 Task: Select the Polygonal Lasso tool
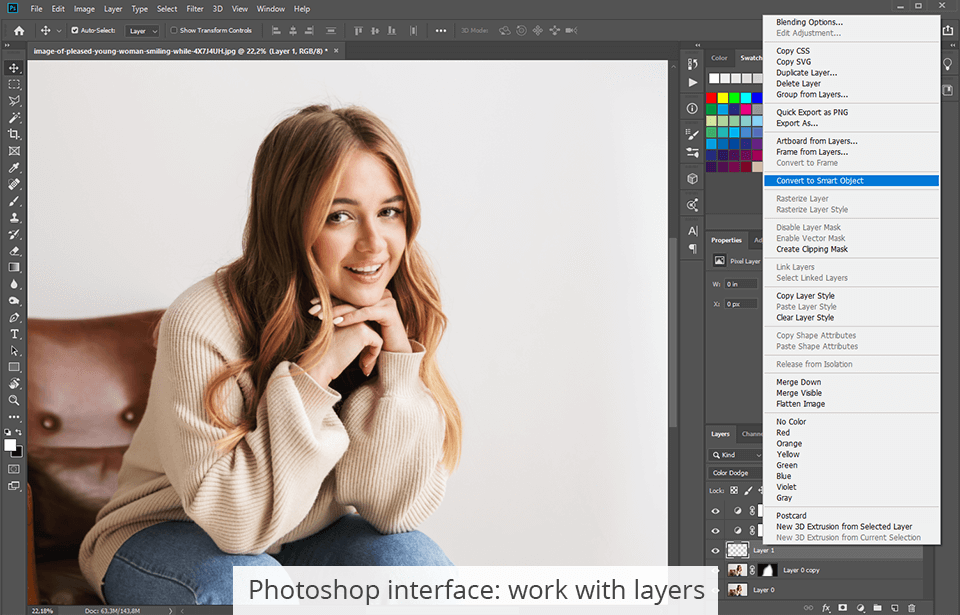pyautogui.click(x=14, y=101)
